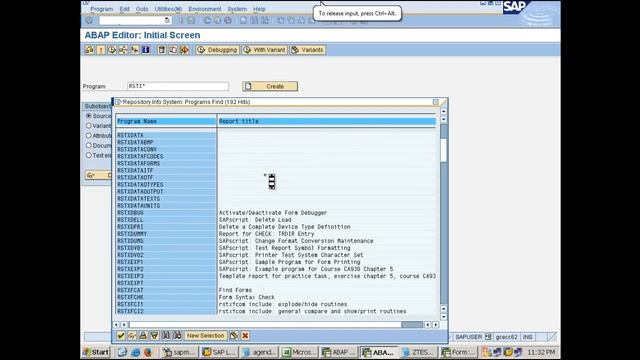The height and width of the screenshot is (360, 640).
Task: Click the green checkmark Choose icon in popup
Action: click(x=120, y=336)
